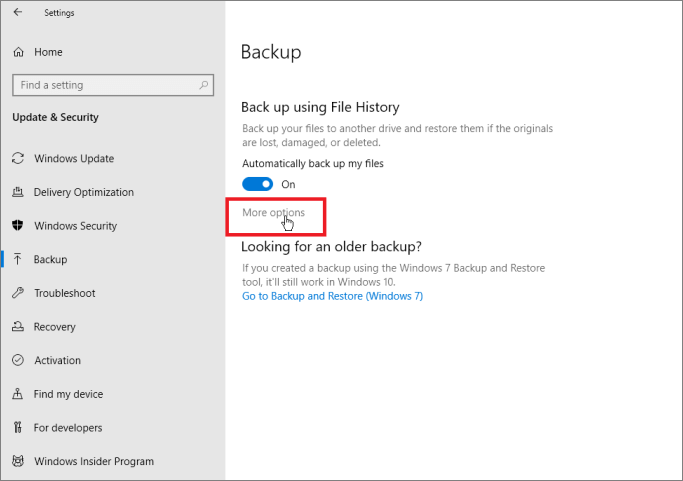Click the back arrow in Settings title bar

18,13
